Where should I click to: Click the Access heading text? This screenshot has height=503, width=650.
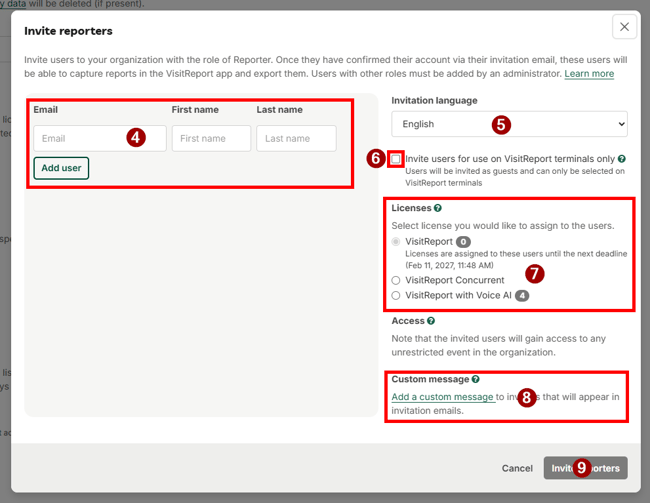click(x=408, y=321)
